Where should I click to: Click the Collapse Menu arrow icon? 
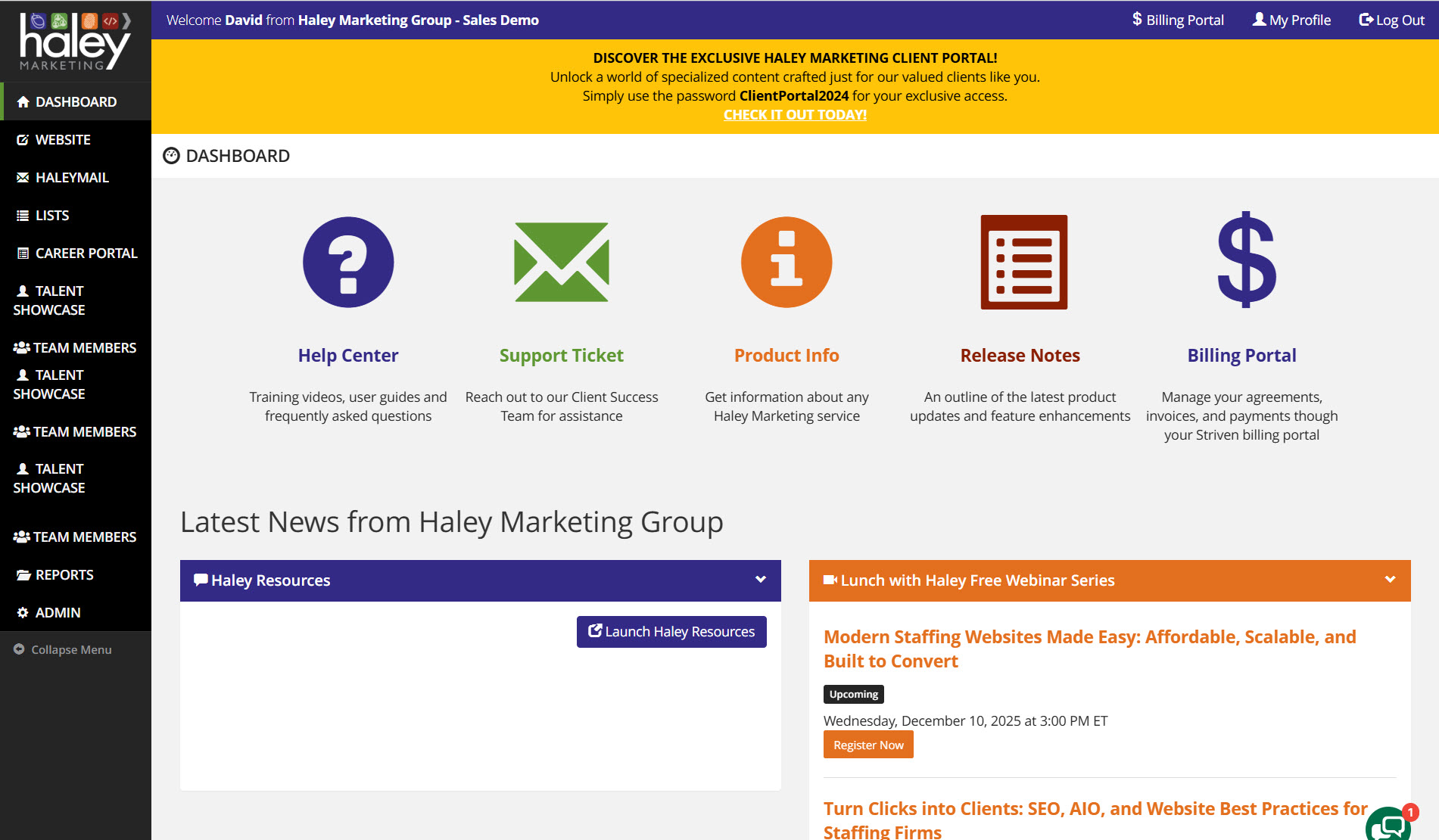(x=19, y=649)
